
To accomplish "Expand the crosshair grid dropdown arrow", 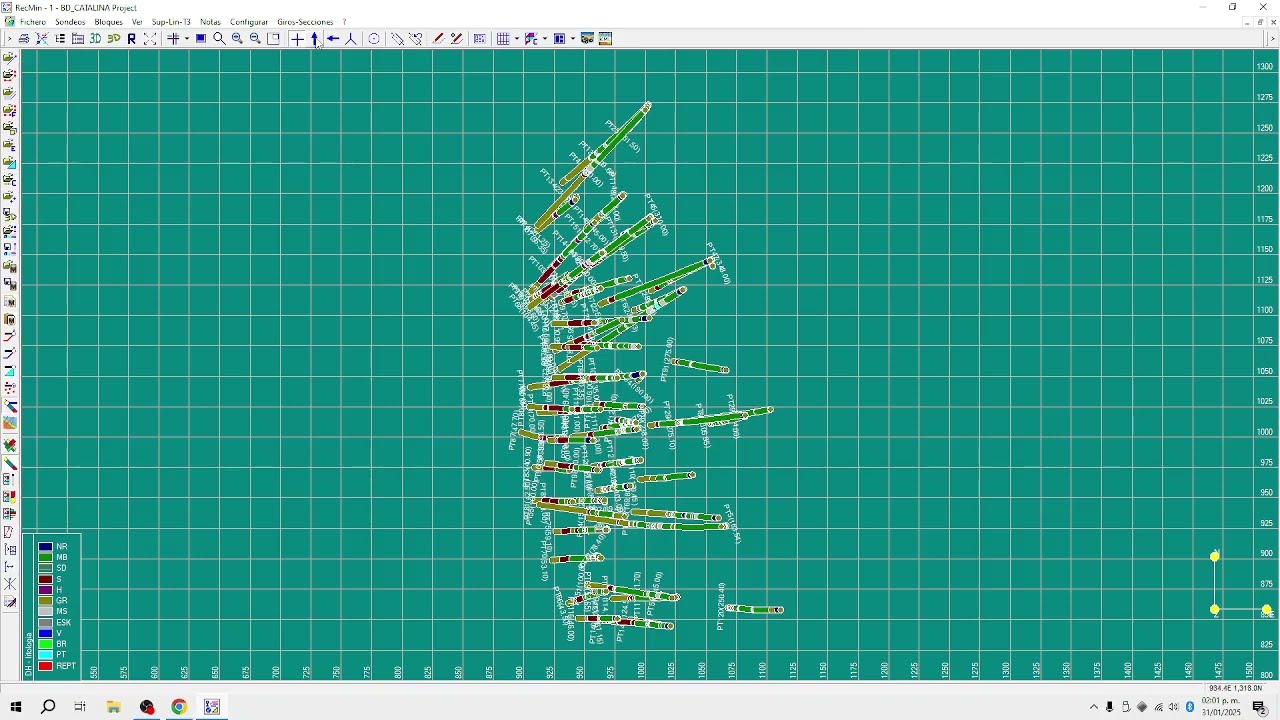I will pyautogui.click(x=186, y=39).
